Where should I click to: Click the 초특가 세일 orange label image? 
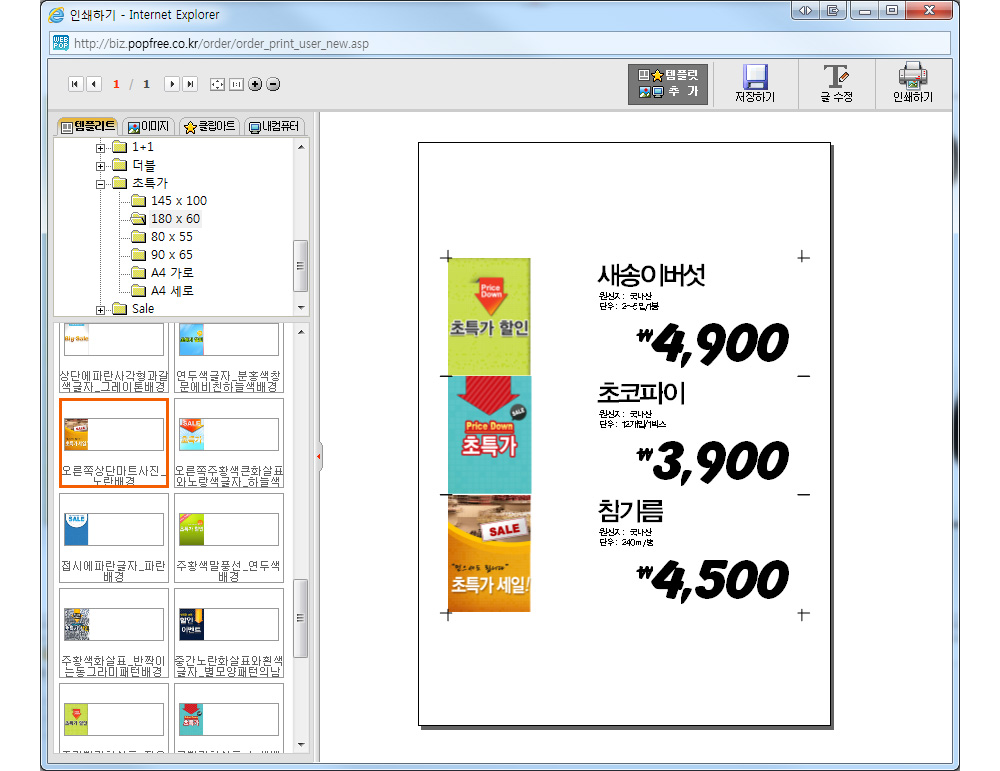click(489, 553)
